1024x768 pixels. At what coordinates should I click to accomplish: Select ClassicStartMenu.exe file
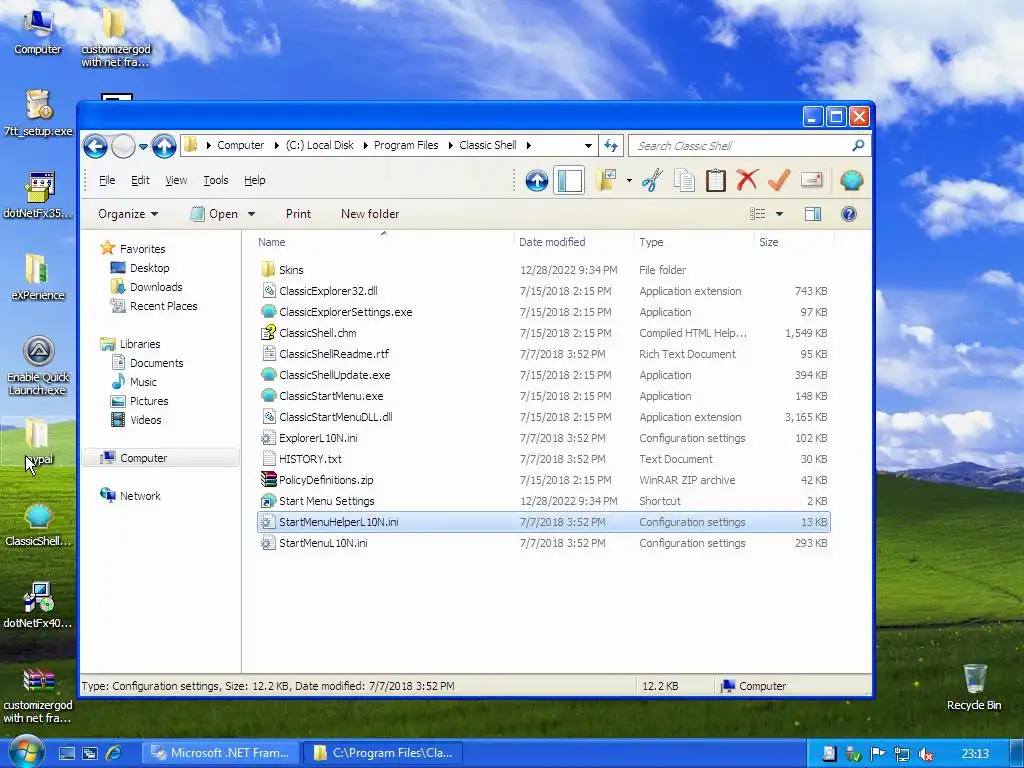click(x=331, y=396)
